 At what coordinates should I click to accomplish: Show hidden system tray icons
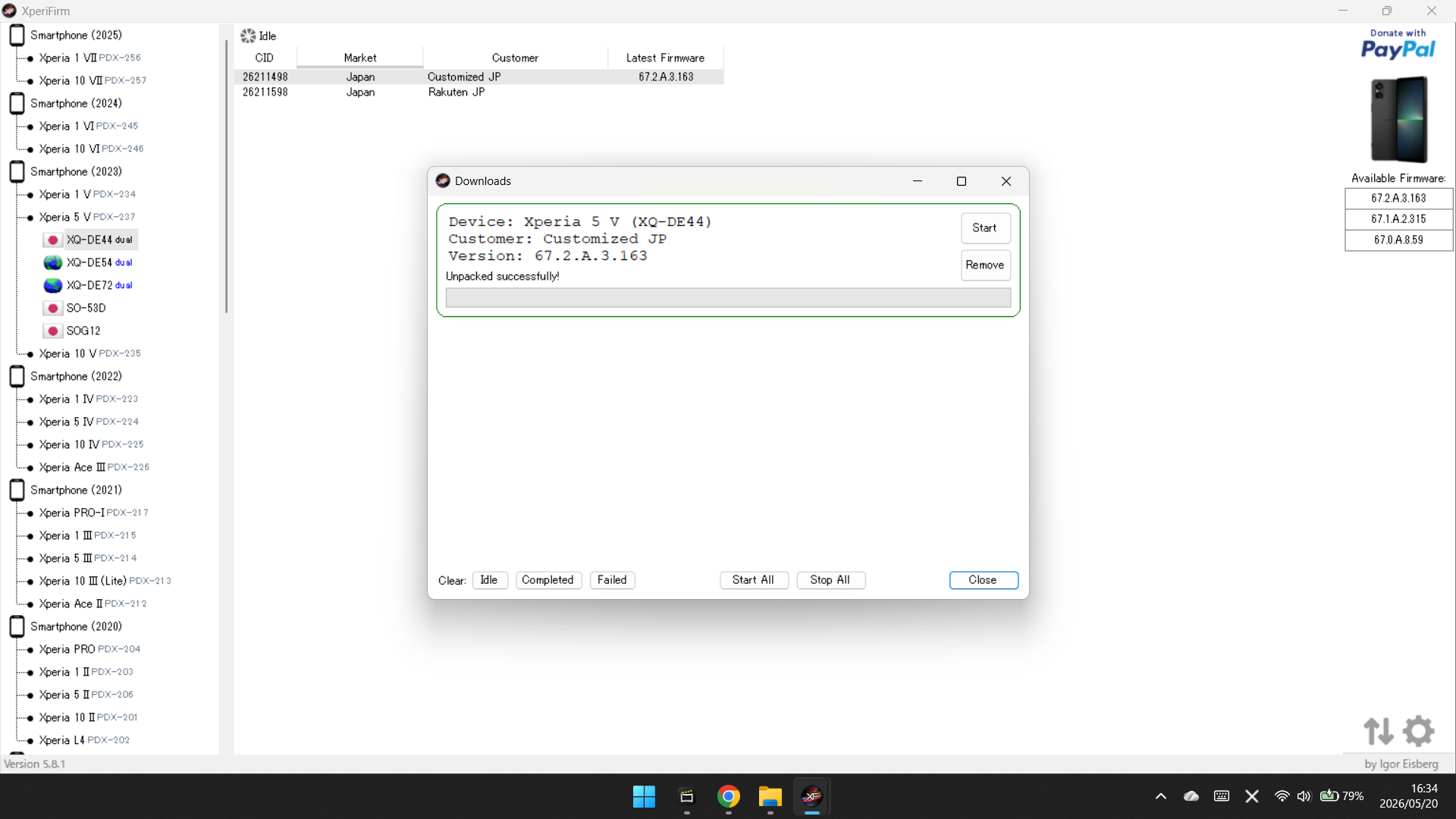(1161, 796)
